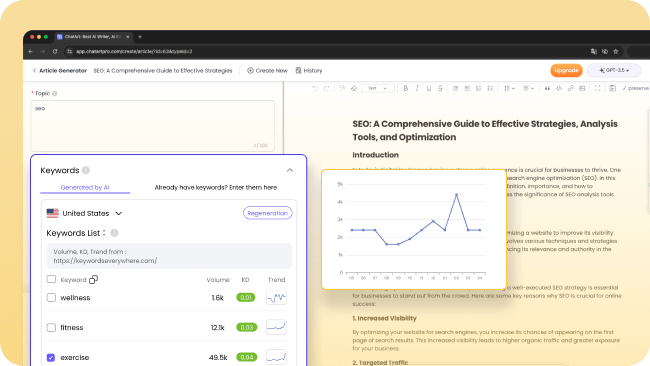650x366 pixels.
Task: Click Create New
Action: tap(267, 70)
